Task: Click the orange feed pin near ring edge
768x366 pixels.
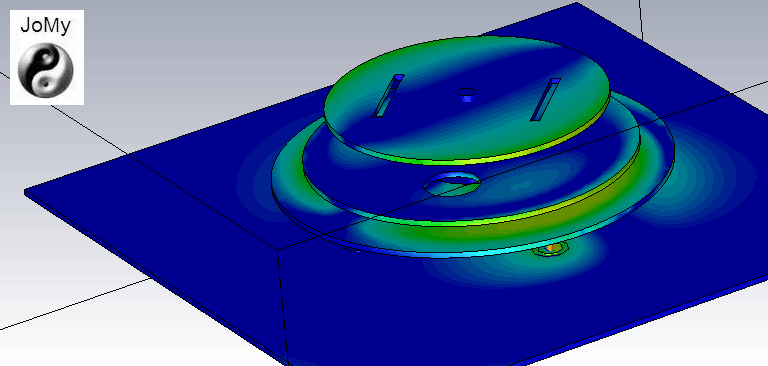Action: [551, 248]
